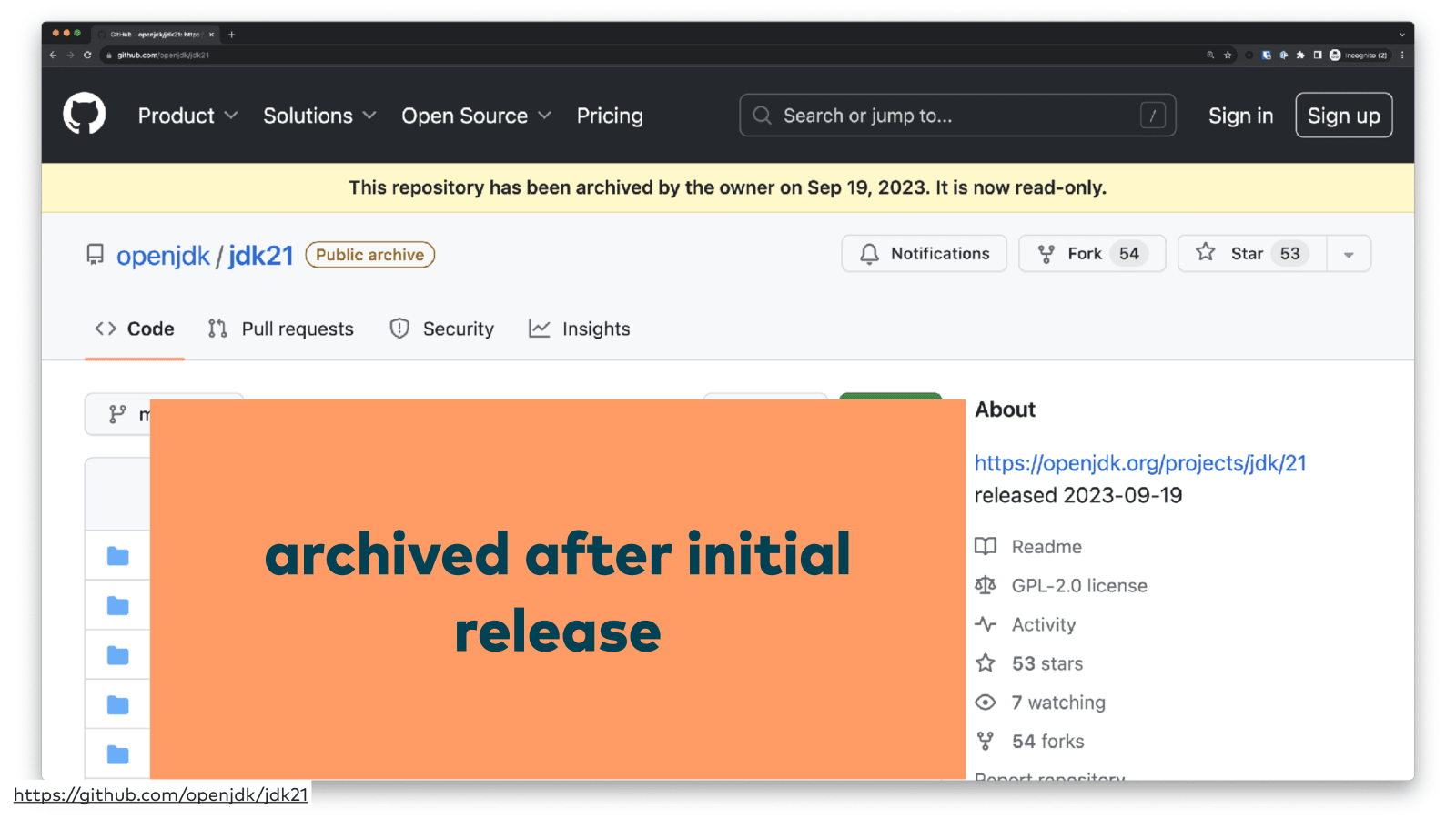Viewport: 1456px width, 819px height.
Task: Open the 53 stars link
Action: coord(1047,664)
